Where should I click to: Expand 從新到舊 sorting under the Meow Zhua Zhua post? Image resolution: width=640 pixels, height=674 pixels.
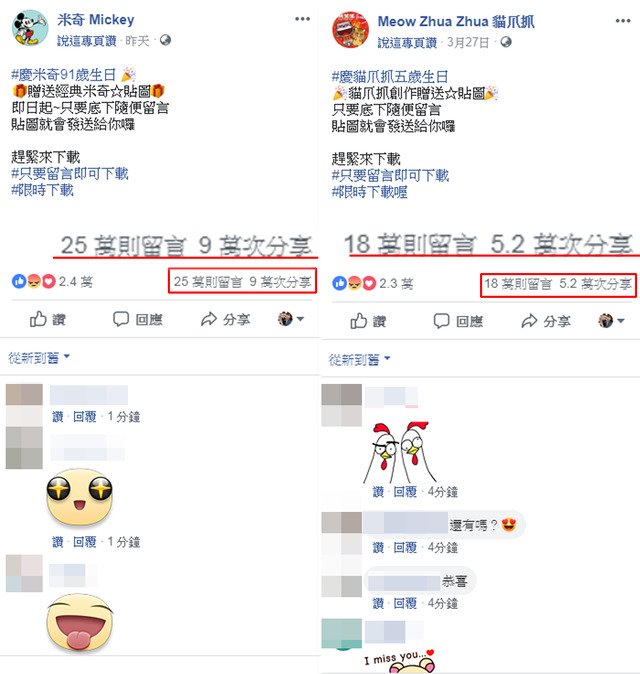point(359,359)
